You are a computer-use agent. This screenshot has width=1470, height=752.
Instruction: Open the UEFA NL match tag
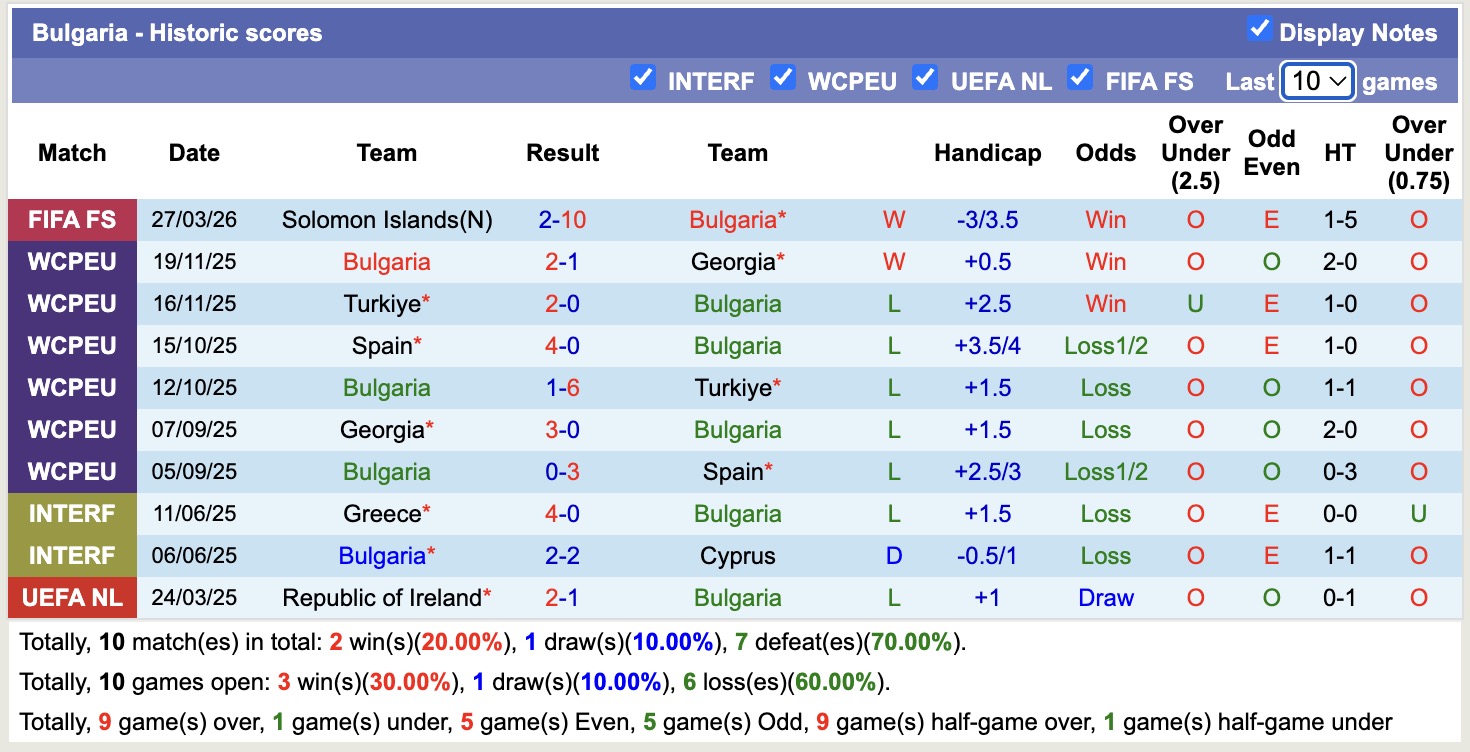pyautogui.click(x=72, y=598)
